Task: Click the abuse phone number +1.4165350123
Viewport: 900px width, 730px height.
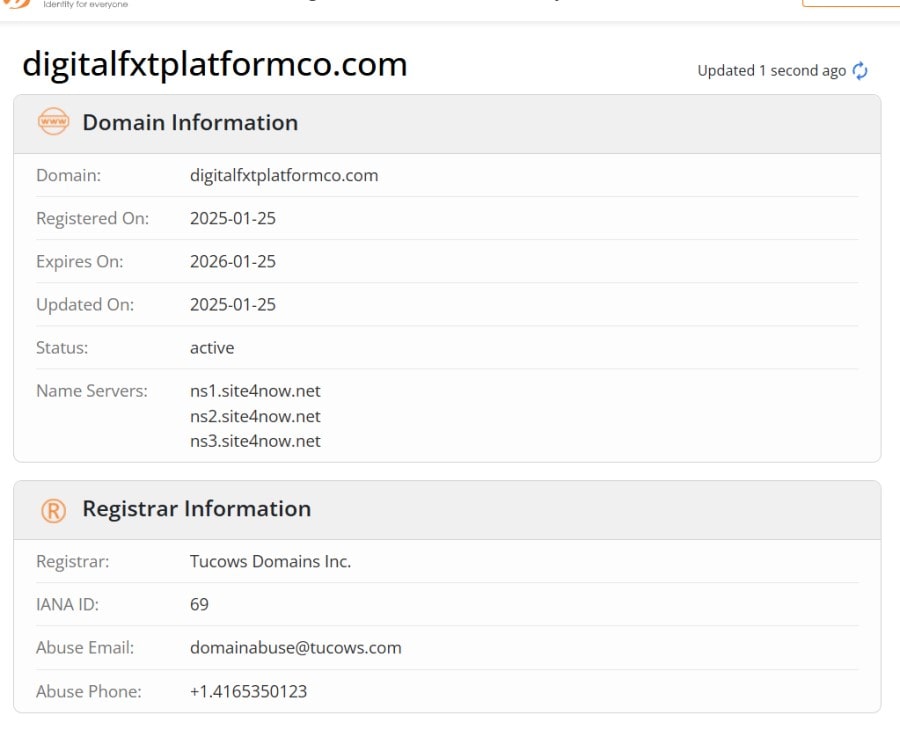Action: point(249,691)
